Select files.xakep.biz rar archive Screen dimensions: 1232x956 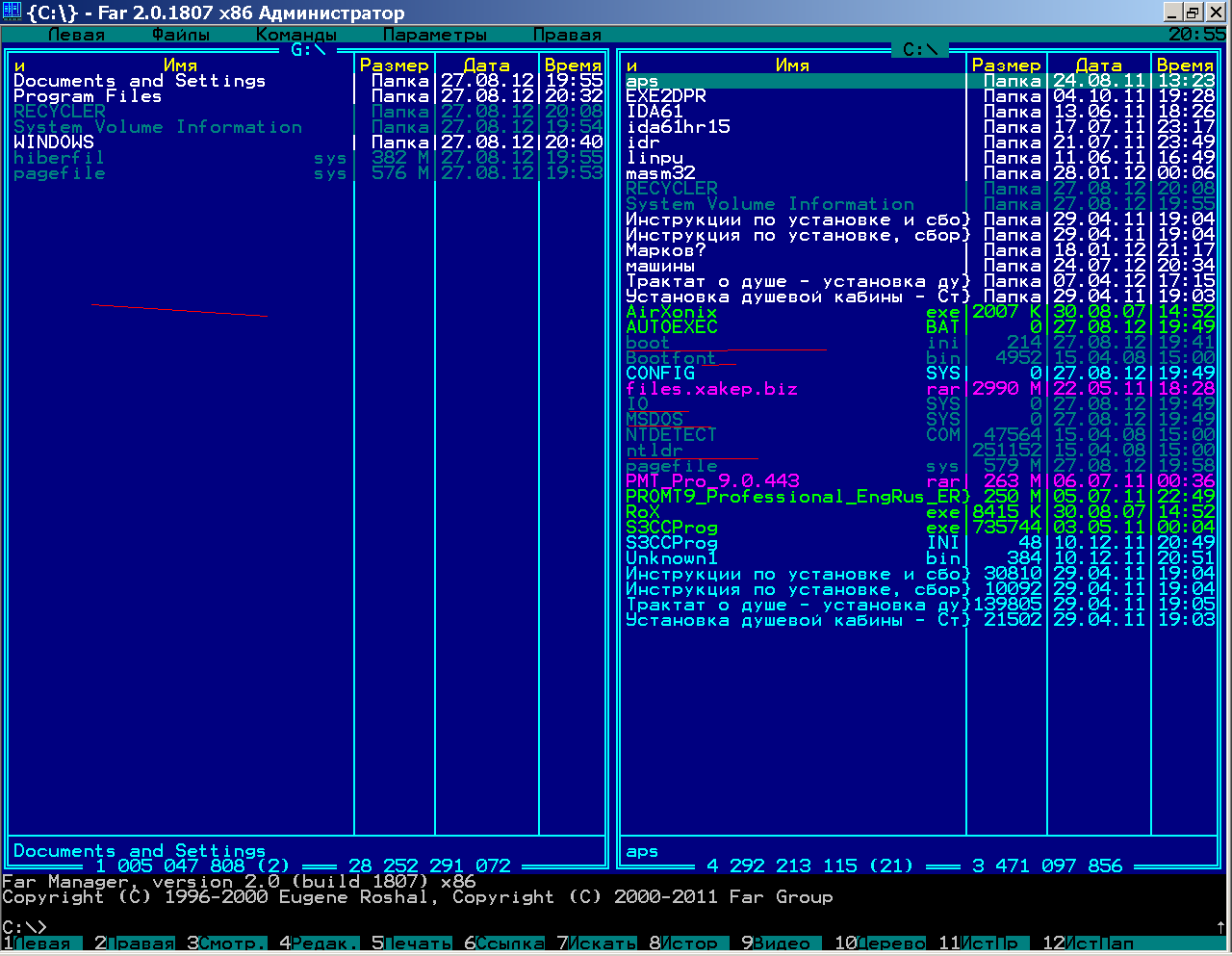point(711,389)
